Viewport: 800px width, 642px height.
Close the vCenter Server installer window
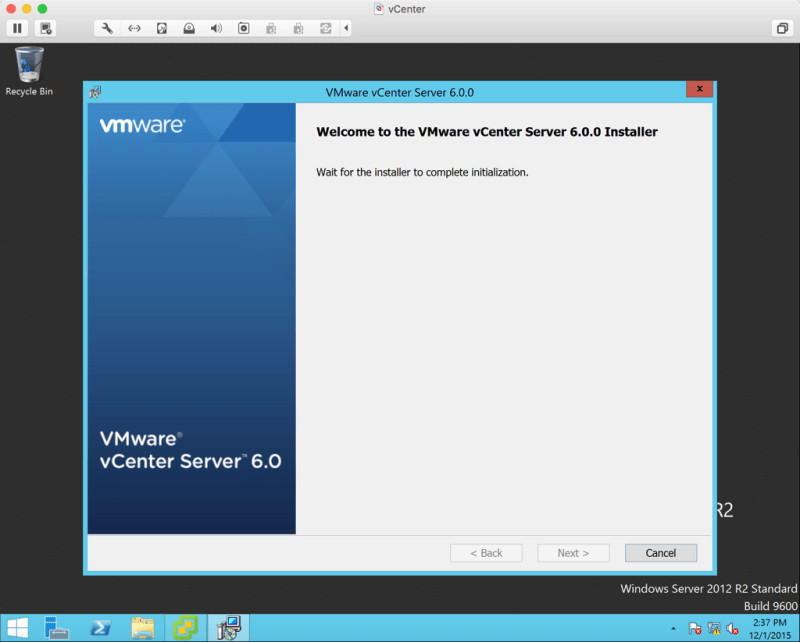pyautogui.click(x=699, y=91)
